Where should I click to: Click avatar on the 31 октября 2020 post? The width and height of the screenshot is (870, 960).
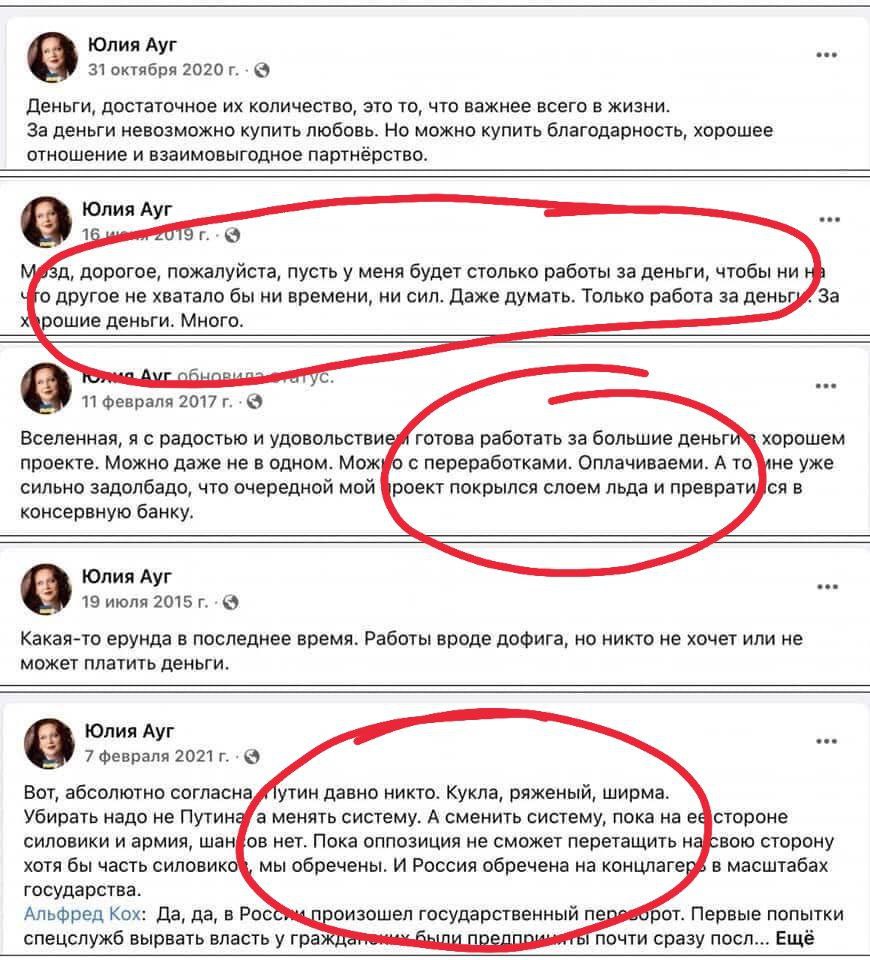point(53,57)
